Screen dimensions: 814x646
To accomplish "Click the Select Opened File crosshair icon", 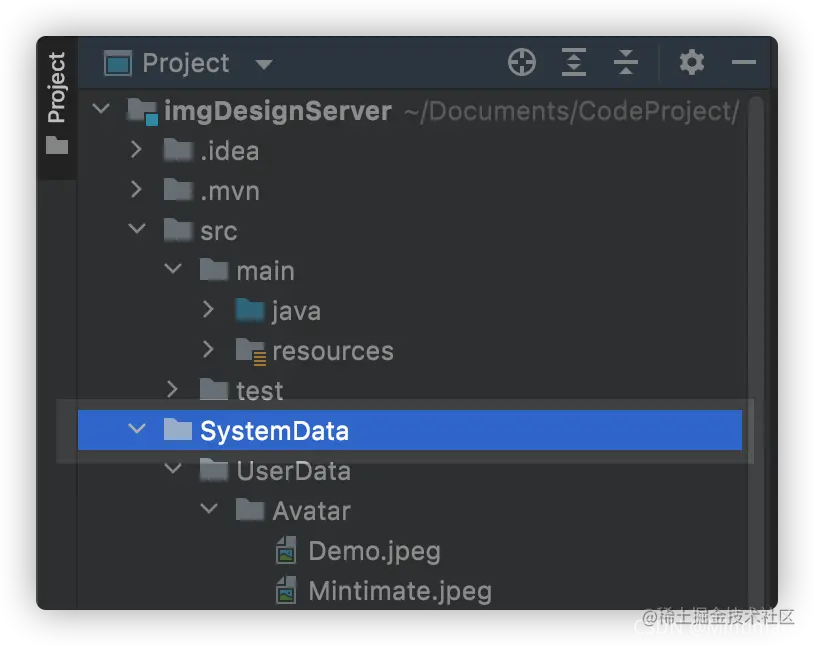I will pyautogui.click(x=522, y=63).
